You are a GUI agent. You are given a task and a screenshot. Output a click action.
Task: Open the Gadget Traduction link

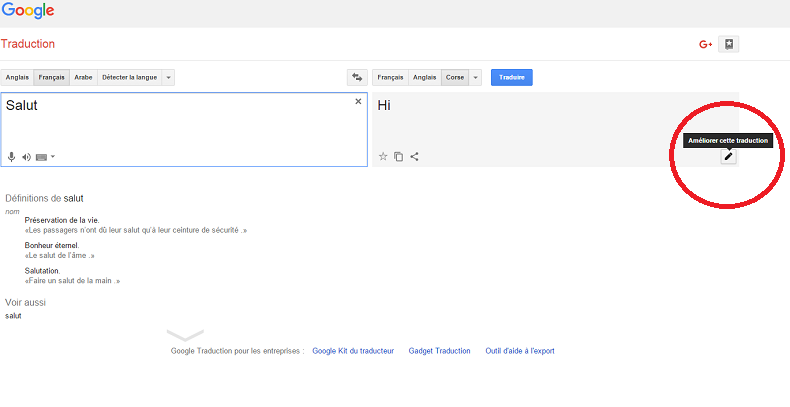439,351
